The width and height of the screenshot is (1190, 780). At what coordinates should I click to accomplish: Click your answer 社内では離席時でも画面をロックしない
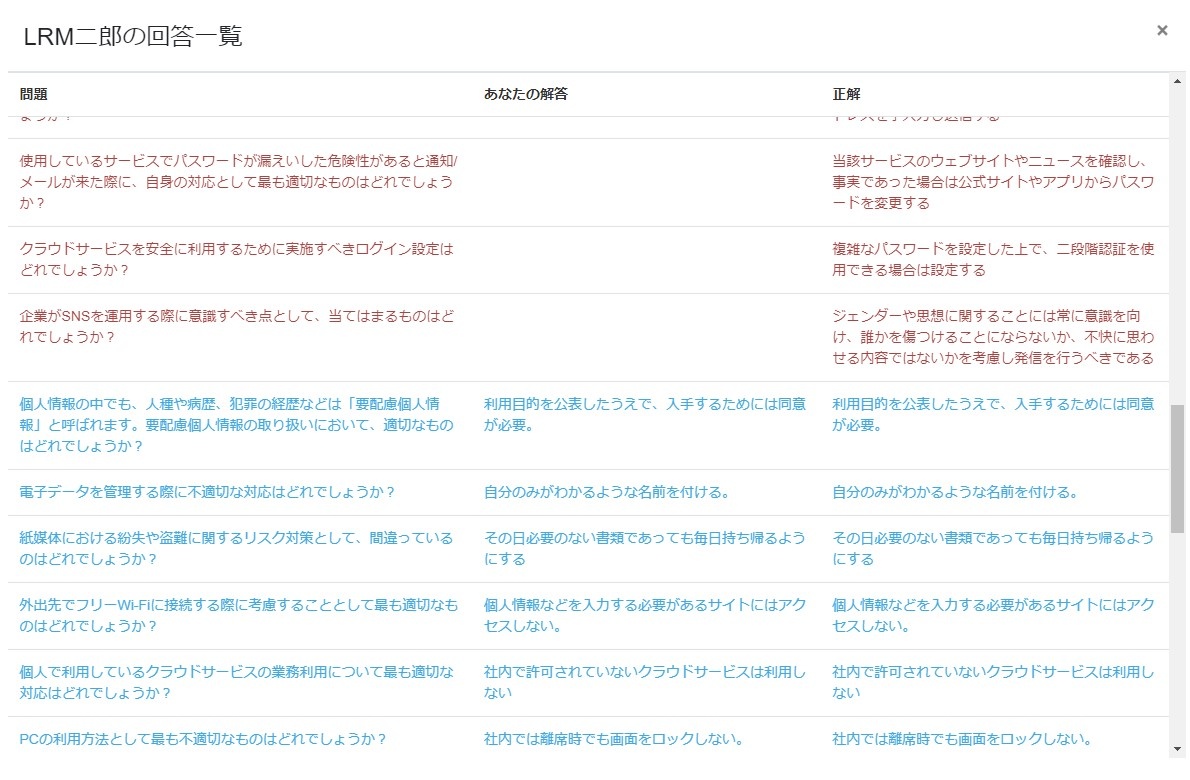pyautogui.click(x=613, y=739)
